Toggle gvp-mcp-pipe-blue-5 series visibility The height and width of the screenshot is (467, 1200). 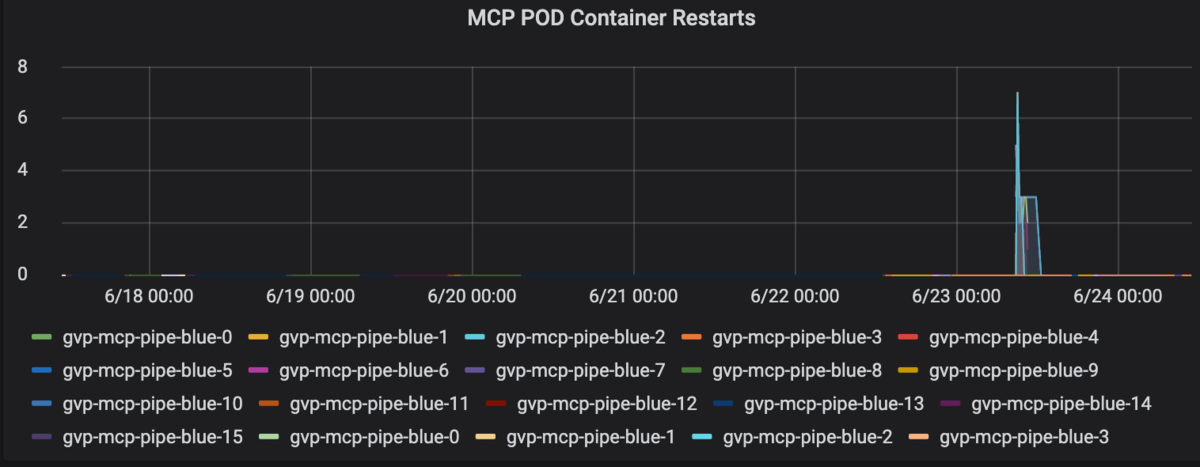(147, 372)
